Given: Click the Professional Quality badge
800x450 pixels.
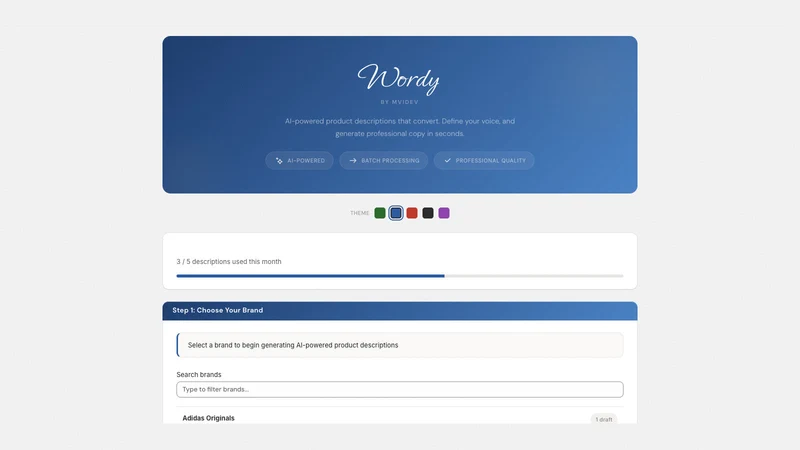Looking at the screenshot, I should point(484,160).
